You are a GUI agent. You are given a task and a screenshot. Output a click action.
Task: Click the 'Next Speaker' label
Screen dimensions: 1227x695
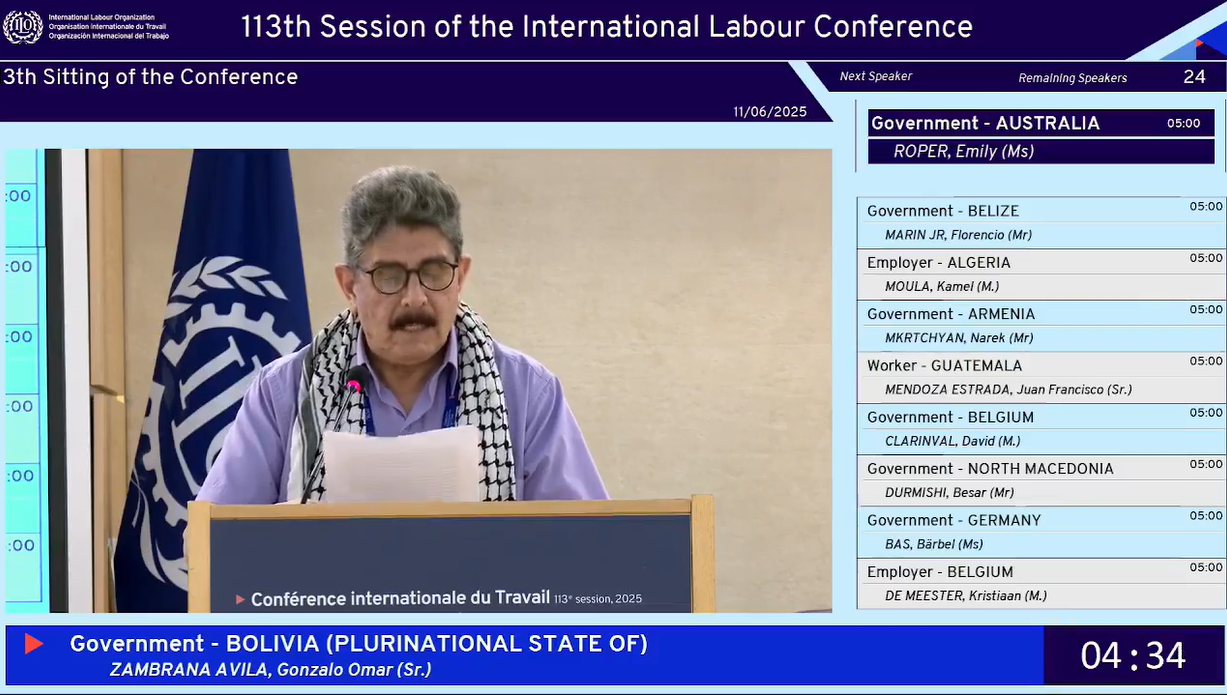[876, 76]
